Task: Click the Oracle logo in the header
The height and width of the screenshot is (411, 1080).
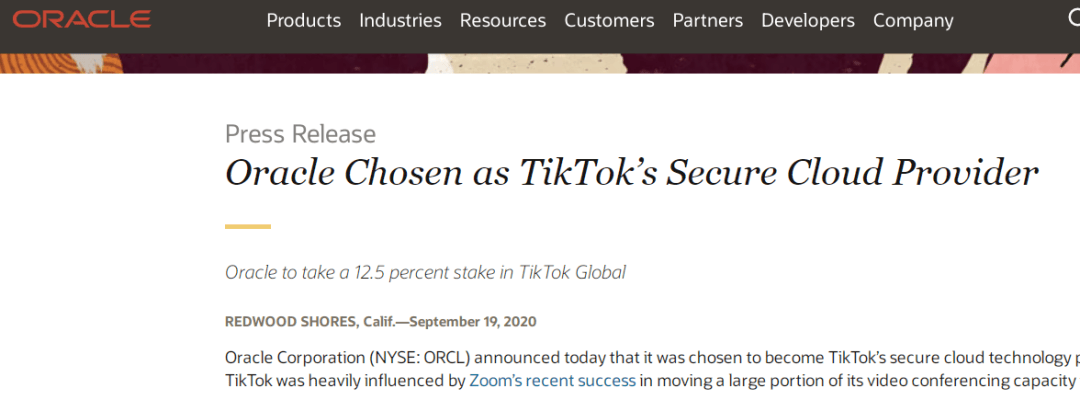Action: tap(82, 20)
